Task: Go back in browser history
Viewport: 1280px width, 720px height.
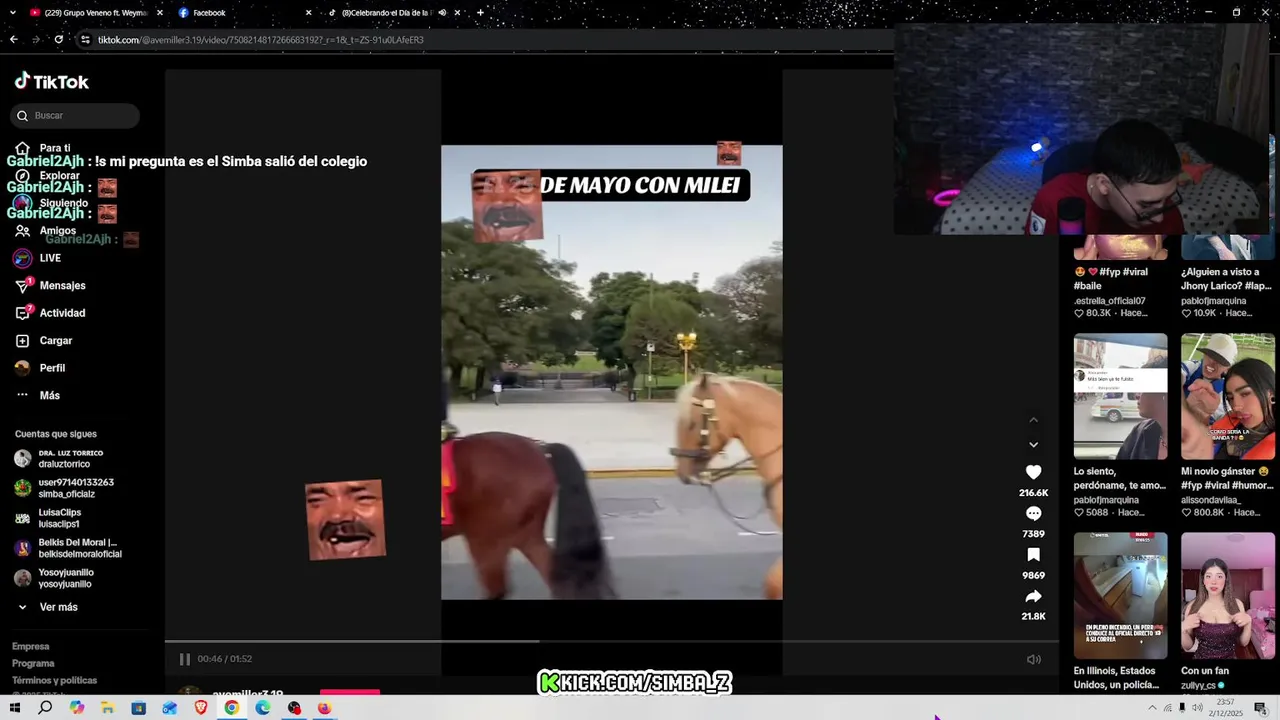Action: [x=14, y=40]
